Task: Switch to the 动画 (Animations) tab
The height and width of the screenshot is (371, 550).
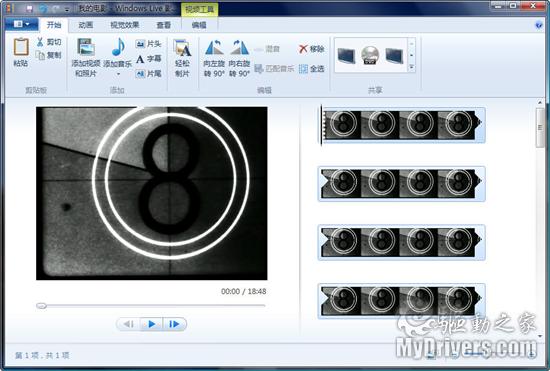Action: click(86, 25)
